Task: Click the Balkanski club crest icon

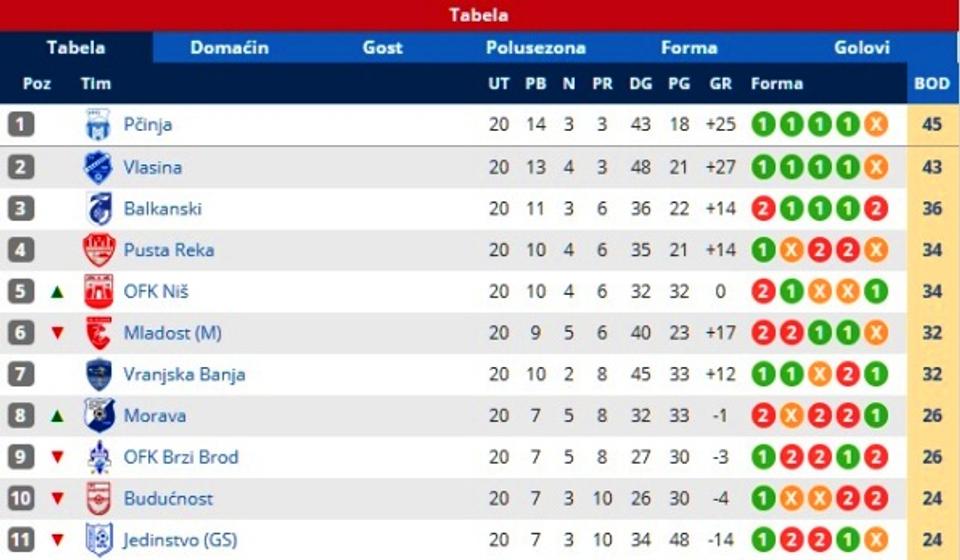Action: (99, 208)
